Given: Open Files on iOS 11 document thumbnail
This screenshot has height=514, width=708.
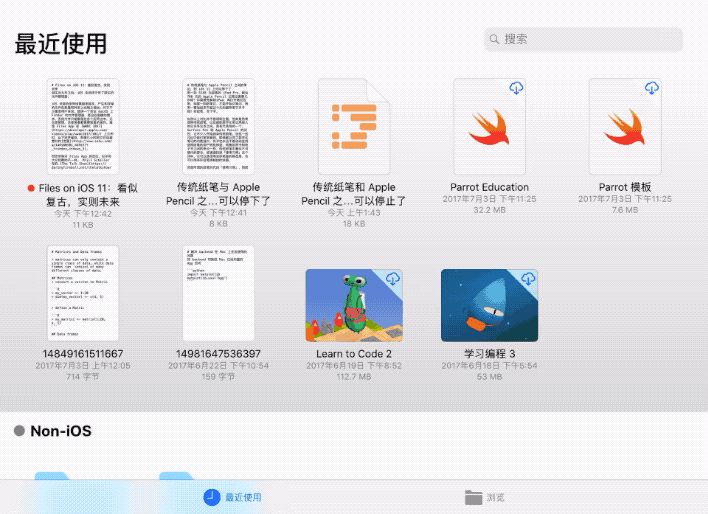Looking at the screenshot, I should (x=83, y=126).
